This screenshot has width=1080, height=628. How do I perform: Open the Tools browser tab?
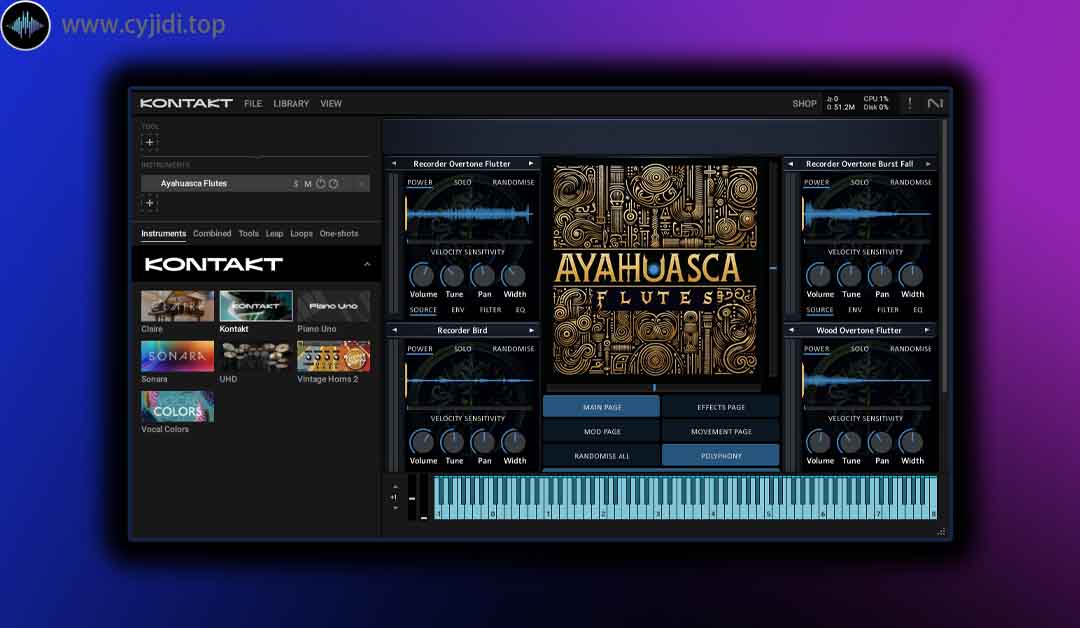point(249,233)
